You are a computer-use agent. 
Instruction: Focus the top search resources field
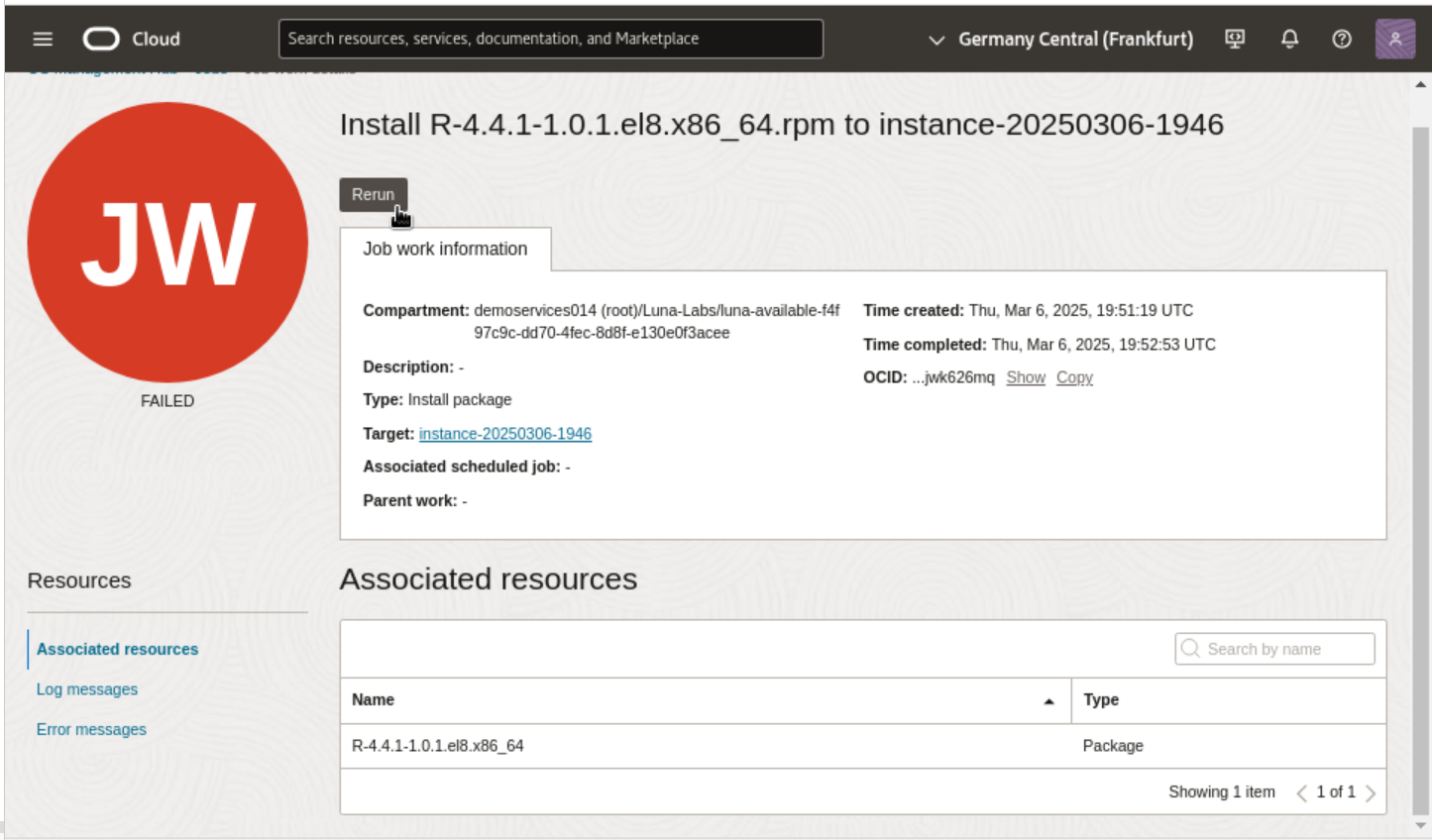pos(551,39)
